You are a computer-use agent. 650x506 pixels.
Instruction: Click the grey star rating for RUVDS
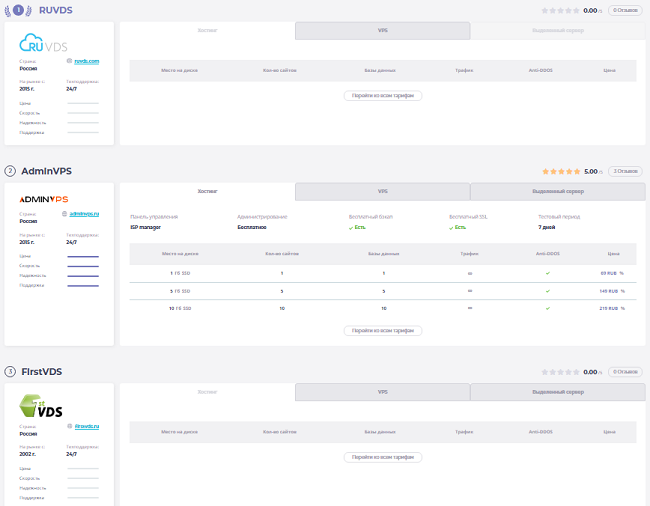click(560, 10)
